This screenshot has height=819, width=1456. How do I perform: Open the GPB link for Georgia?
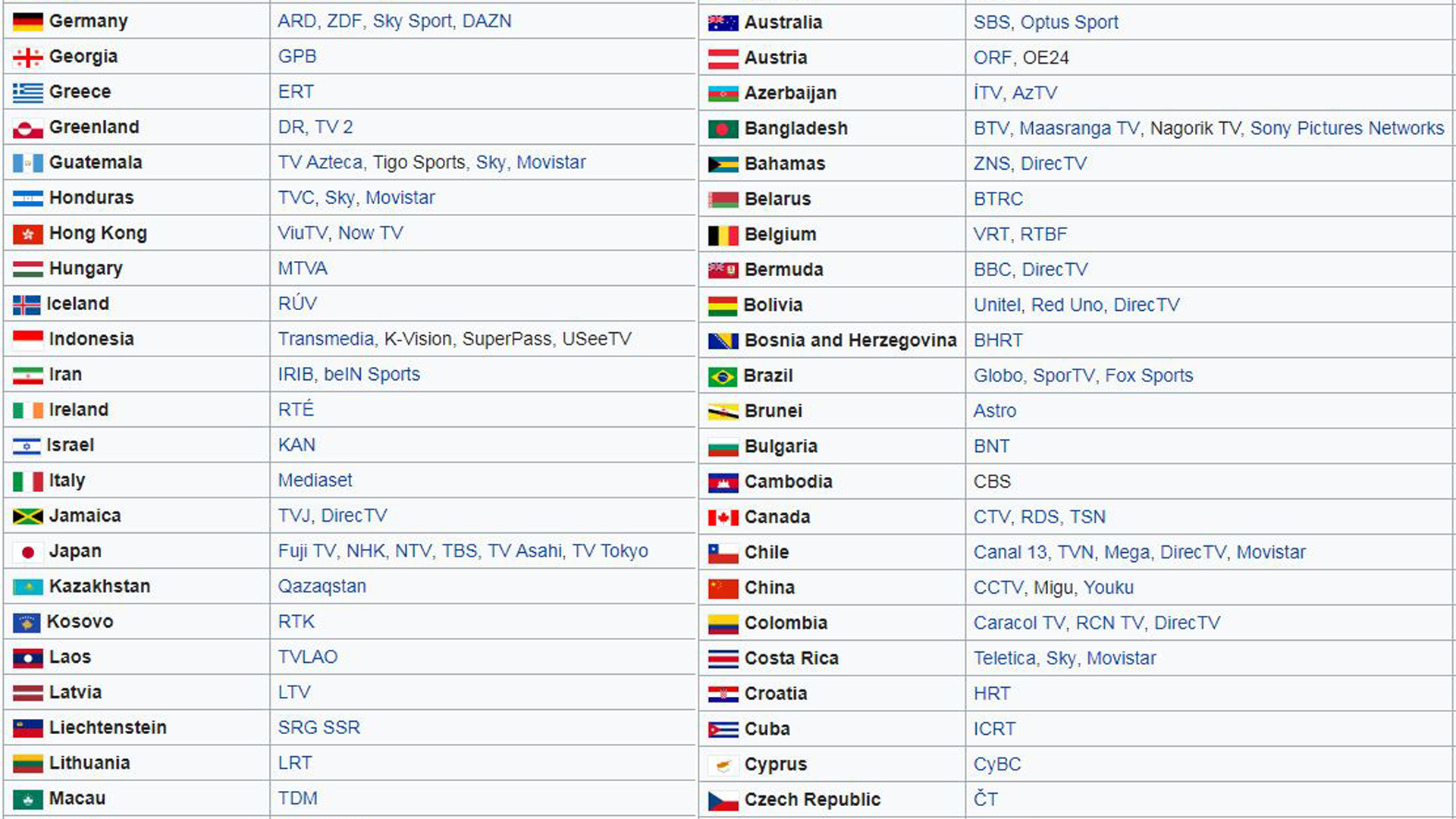pos(297,57)
